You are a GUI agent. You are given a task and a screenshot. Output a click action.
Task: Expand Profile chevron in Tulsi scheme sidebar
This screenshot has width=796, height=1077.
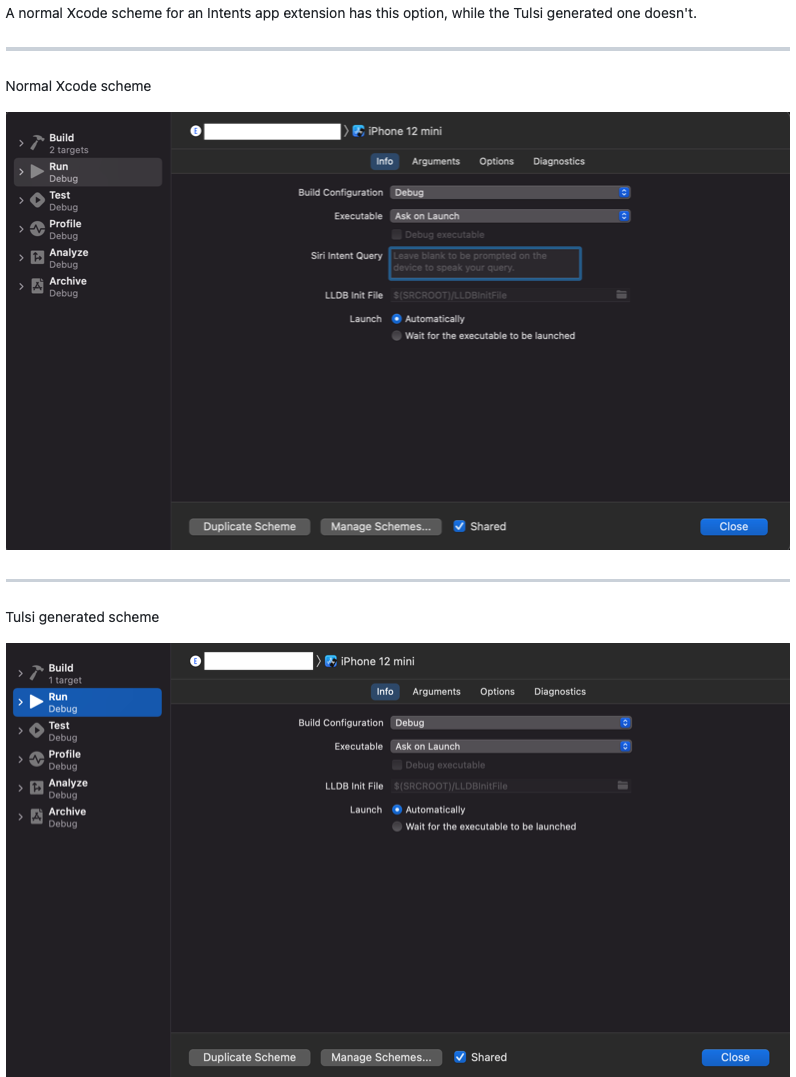[21, 760]
